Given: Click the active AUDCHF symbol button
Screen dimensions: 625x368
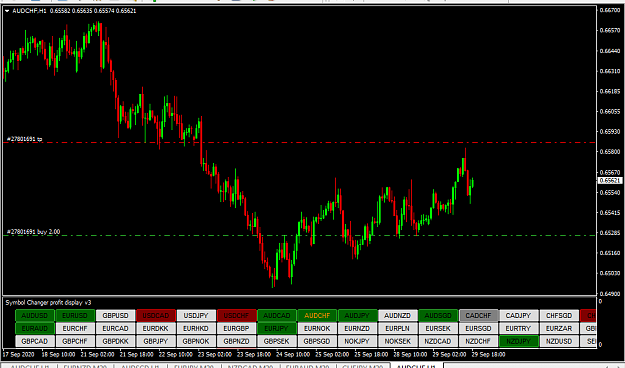Looking at the screenshot, I should click(317, 315).
